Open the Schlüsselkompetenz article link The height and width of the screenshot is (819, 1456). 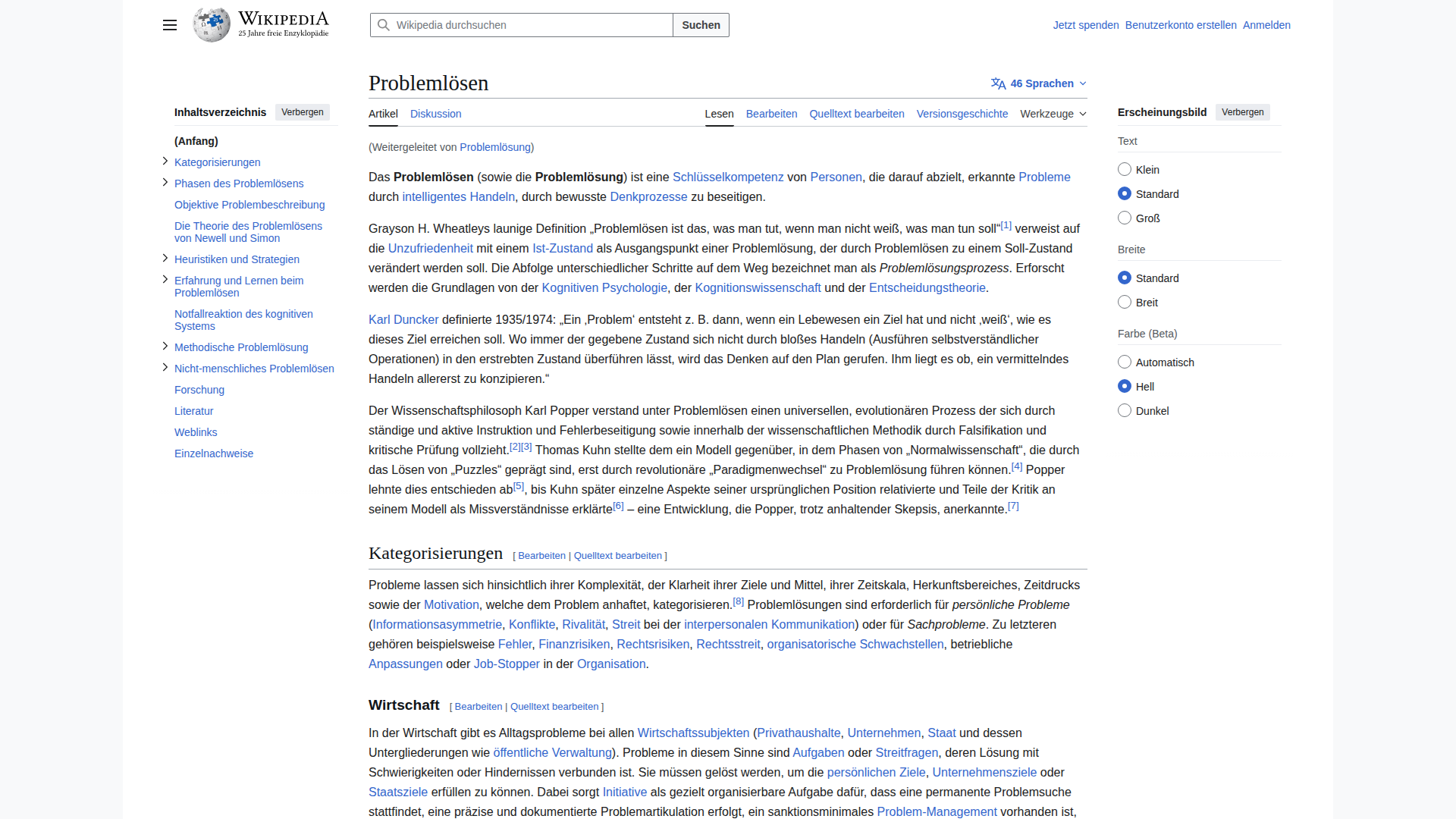click(727, 177)
